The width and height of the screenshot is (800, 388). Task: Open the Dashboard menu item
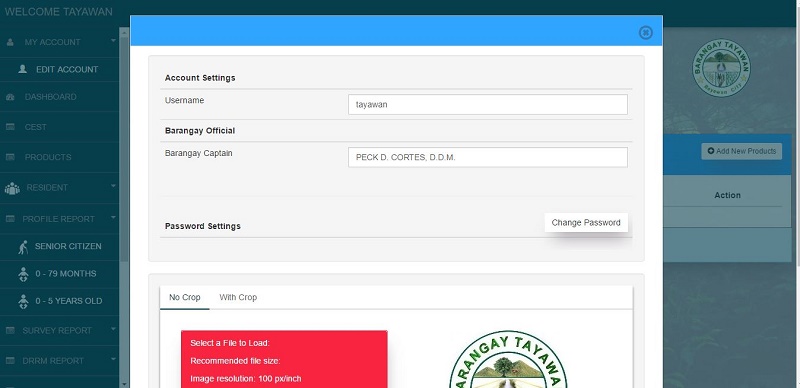51,97
